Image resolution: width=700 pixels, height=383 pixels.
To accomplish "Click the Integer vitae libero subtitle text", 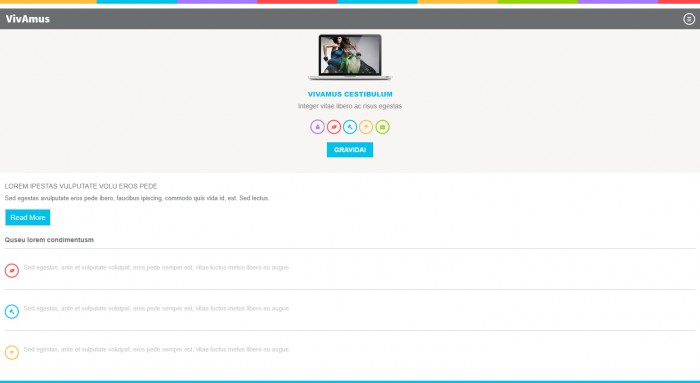I will pyautogui.click(x=350, y=106).
